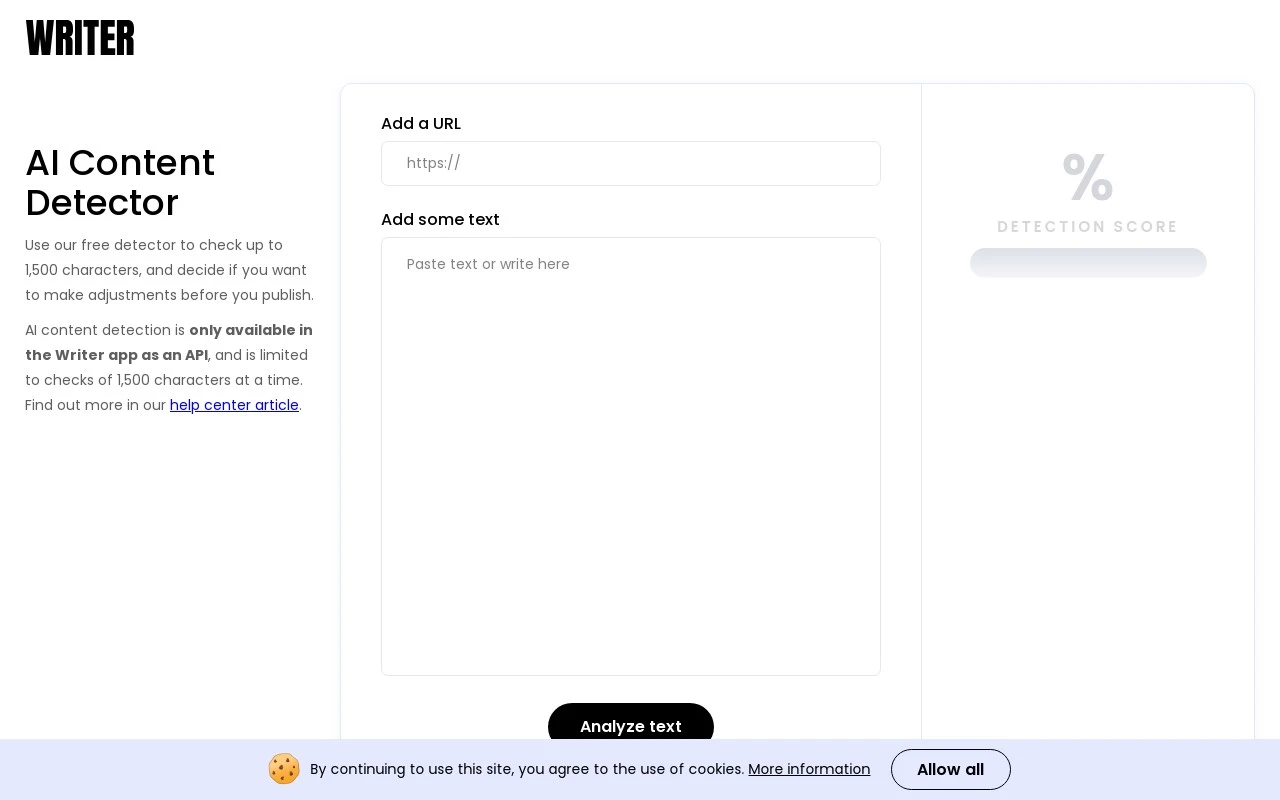Image resolution: width=1280 pixels, height=800 pixels.
Task: Focus the Add a URL input field
Action: (x=631, y=163)
